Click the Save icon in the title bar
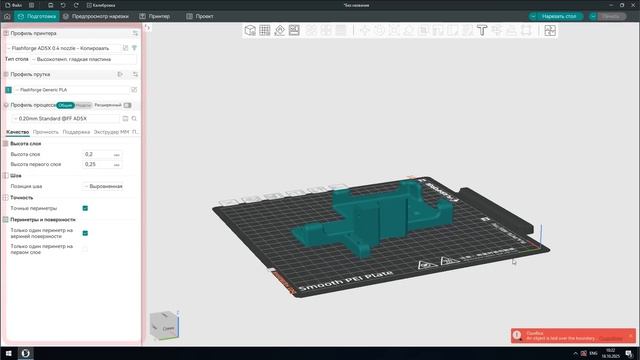640x360 pixels. coord(51,5)
